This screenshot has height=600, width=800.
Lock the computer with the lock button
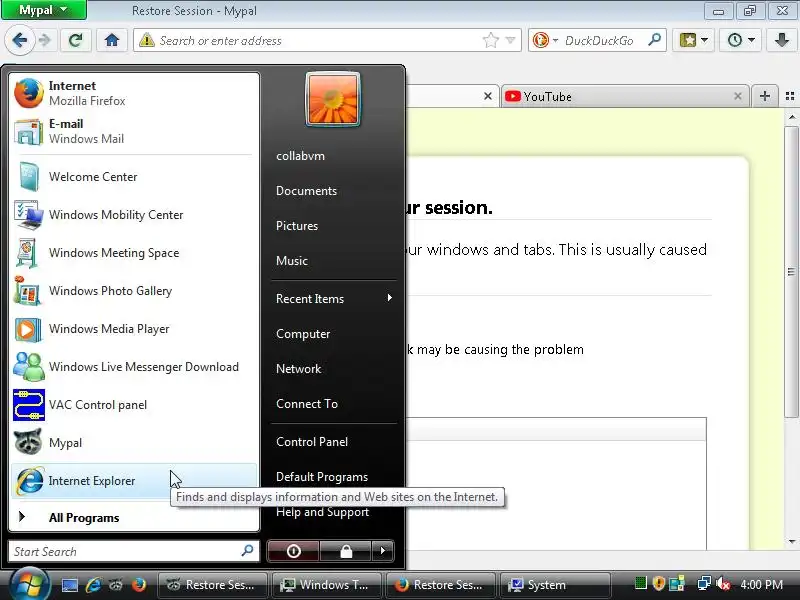pyautogui.click(x=346, y=551)
